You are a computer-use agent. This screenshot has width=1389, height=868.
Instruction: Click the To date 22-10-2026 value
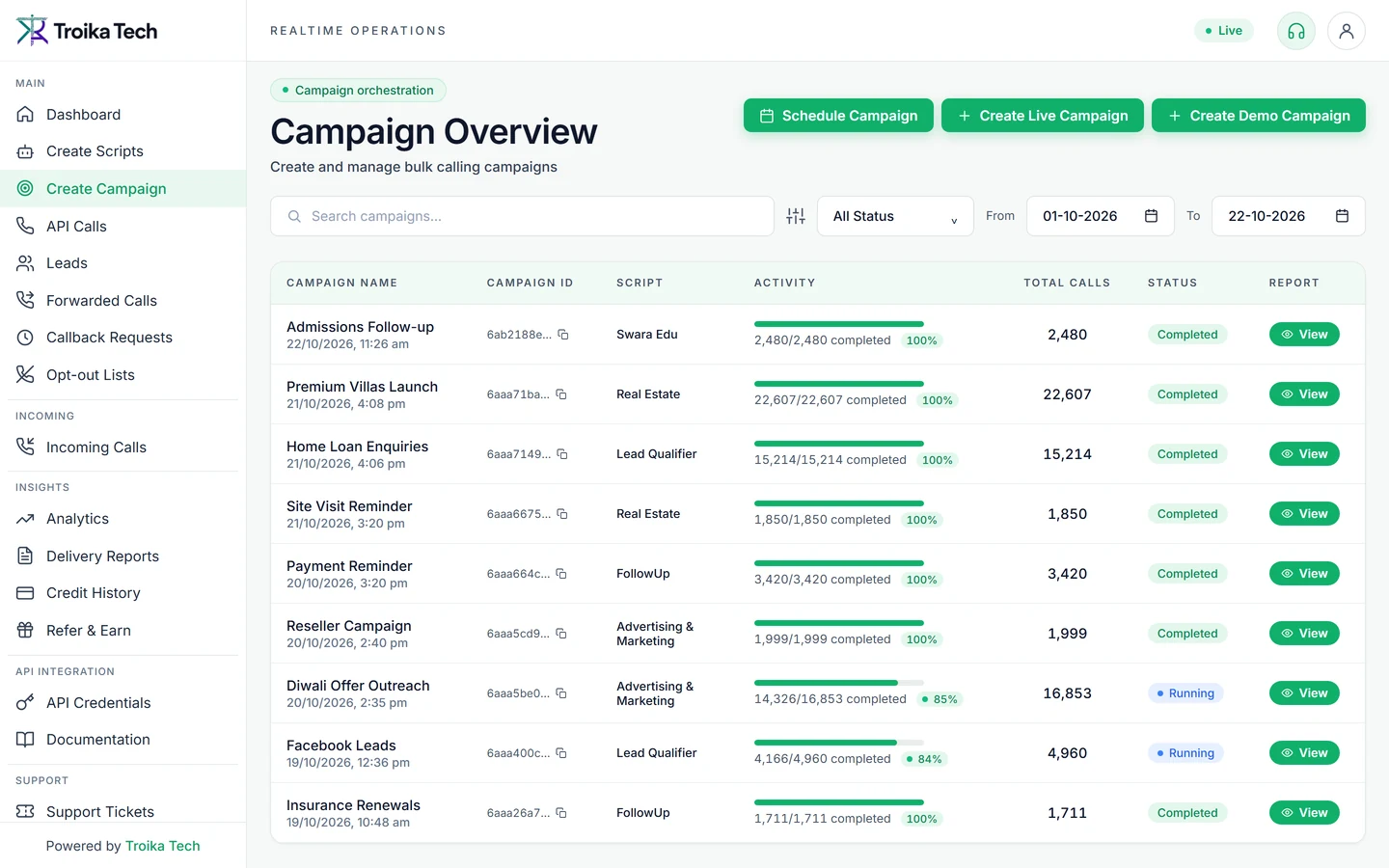click(1266, 216)
